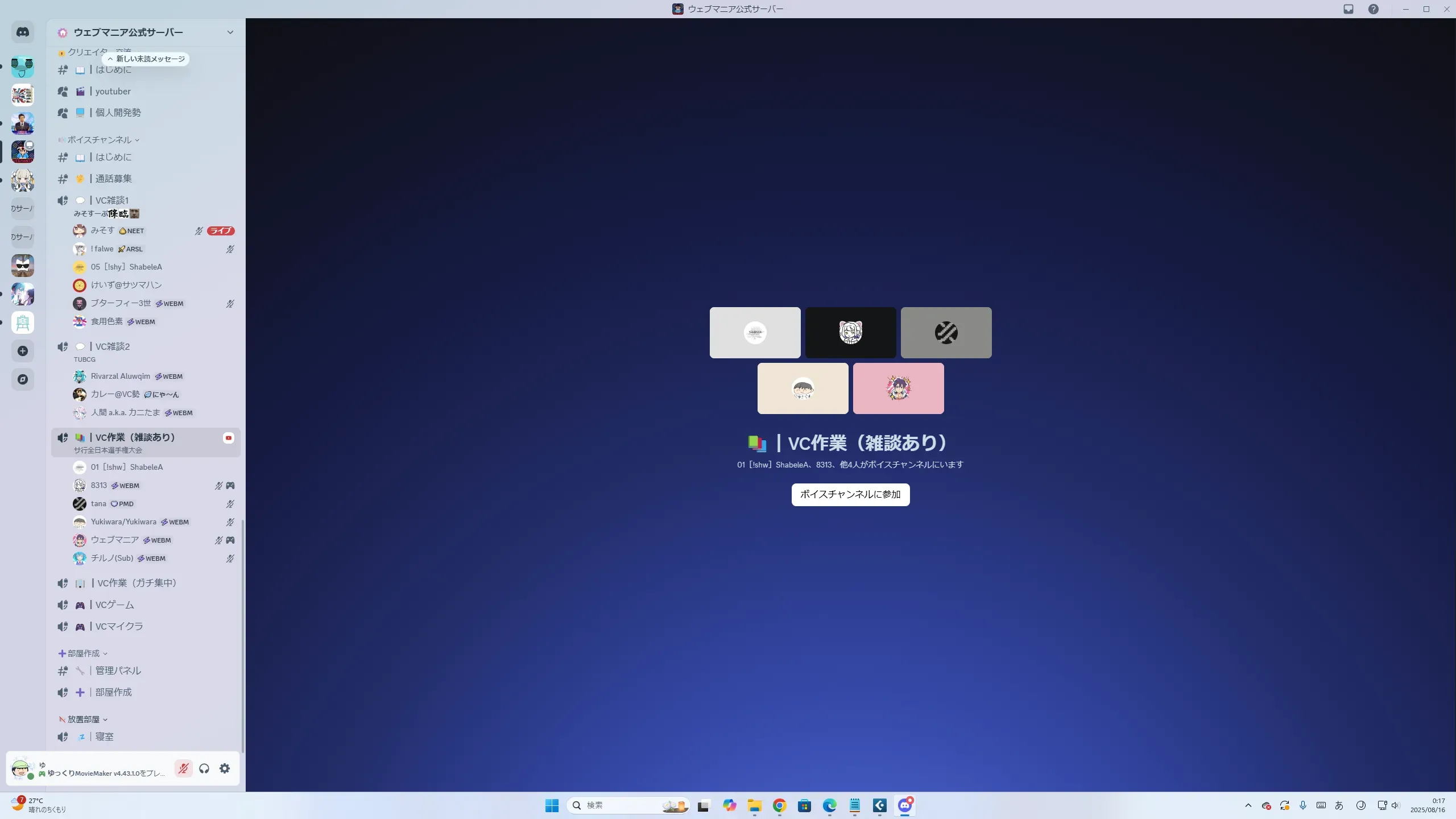1456x819 pixels.
Task: Open Chrome from the taskbar
Action: coord(779,805)
